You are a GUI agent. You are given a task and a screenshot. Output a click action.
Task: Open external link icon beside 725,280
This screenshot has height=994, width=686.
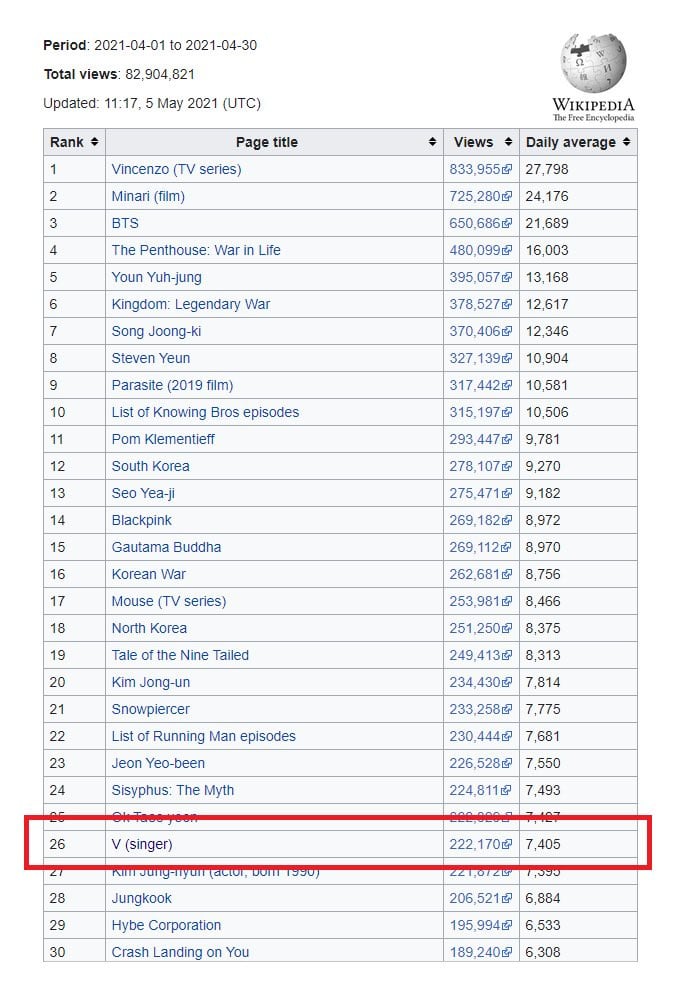tap(507, 197)
